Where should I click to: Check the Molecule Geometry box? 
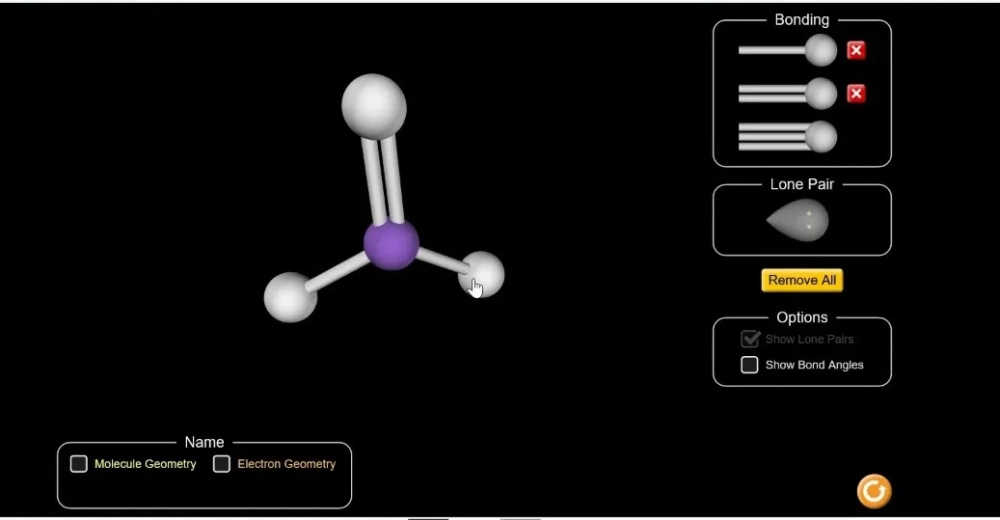click(79, 464)
